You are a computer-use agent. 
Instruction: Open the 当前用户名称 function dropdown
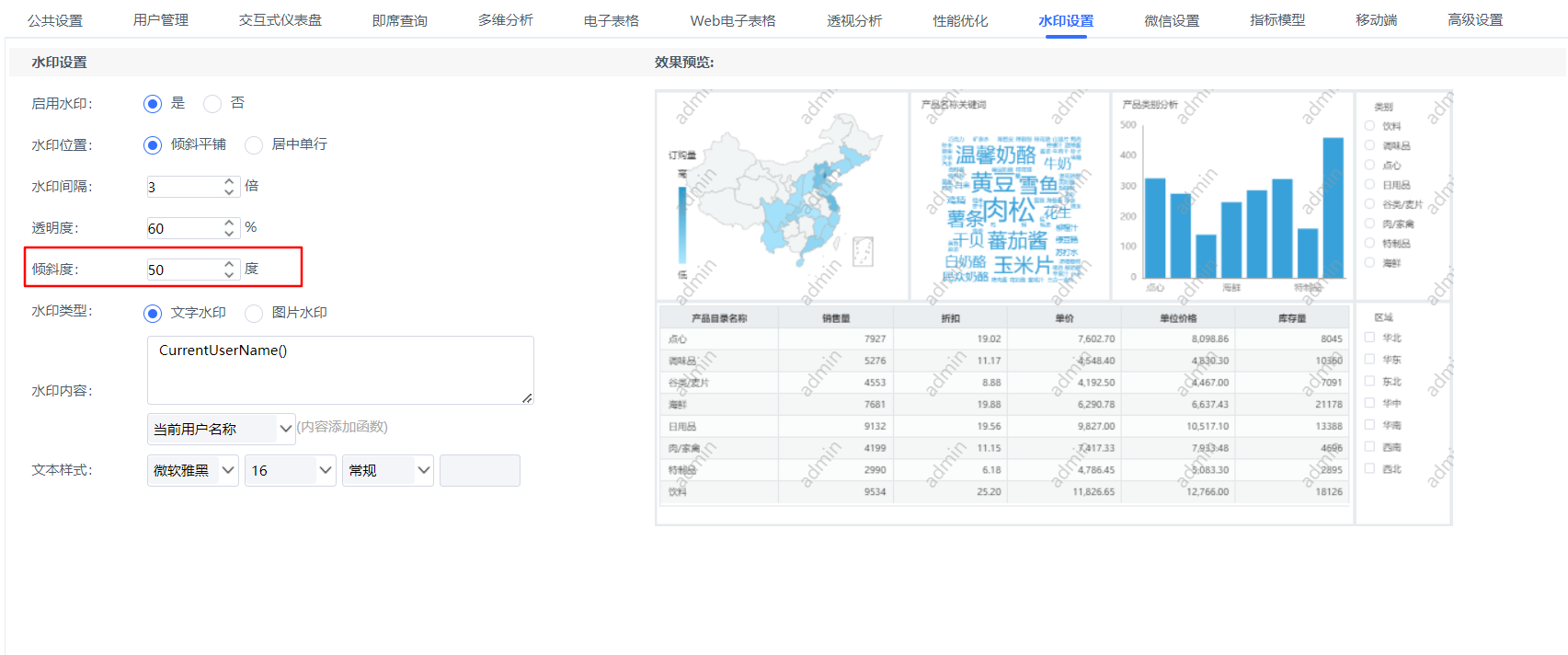pyautogui.click(x=221, y=429)
